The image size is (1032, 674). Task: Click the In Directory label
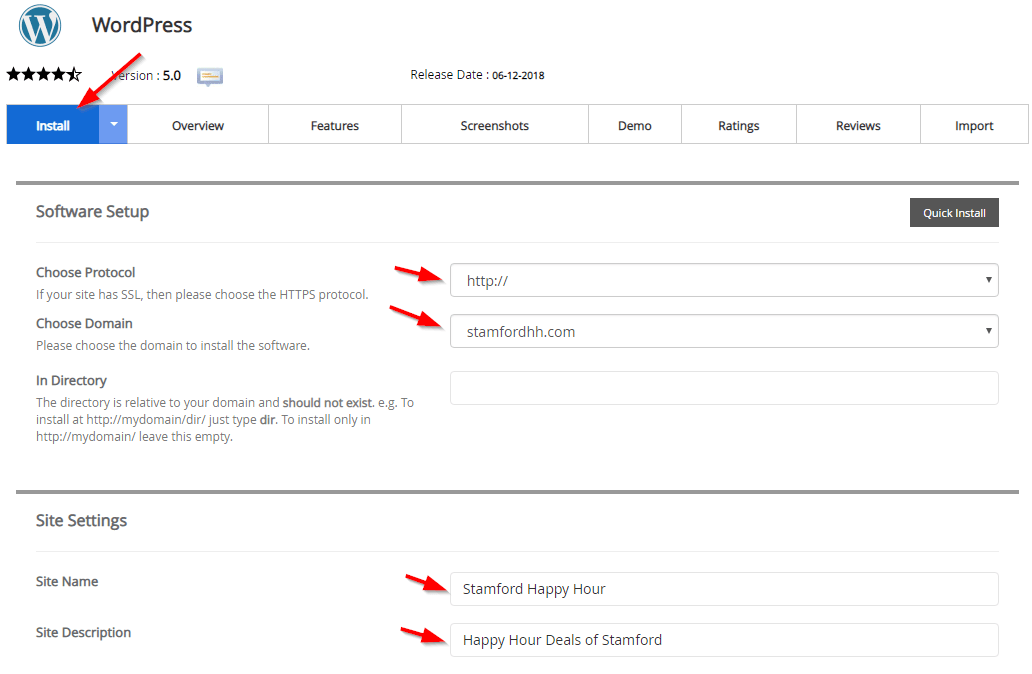[71, 380]
